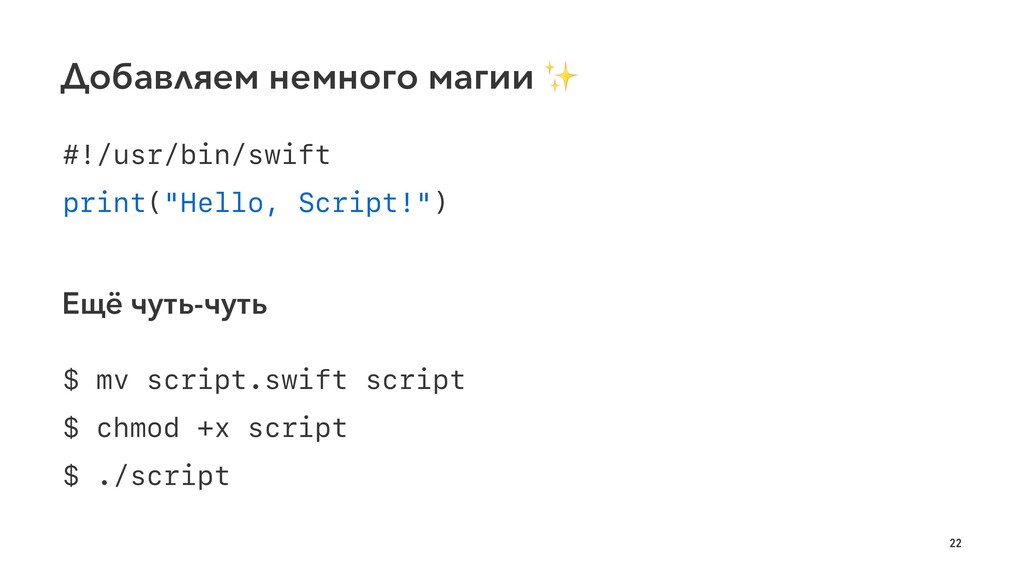Click the slide number 22

(955, 543)
